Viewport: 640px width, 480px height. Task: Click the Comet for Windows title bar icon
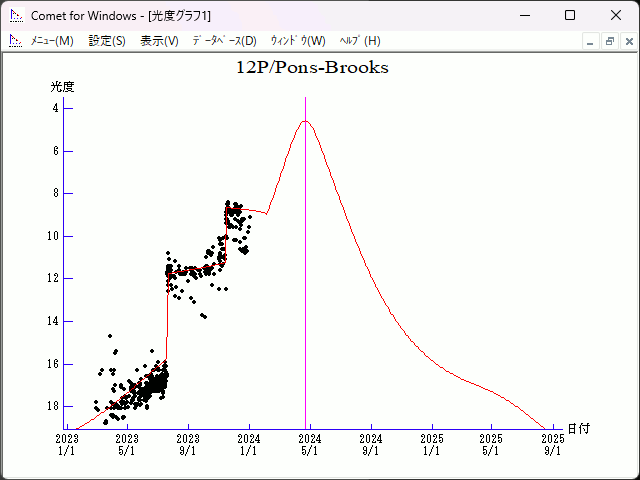[x=15, y=16]
